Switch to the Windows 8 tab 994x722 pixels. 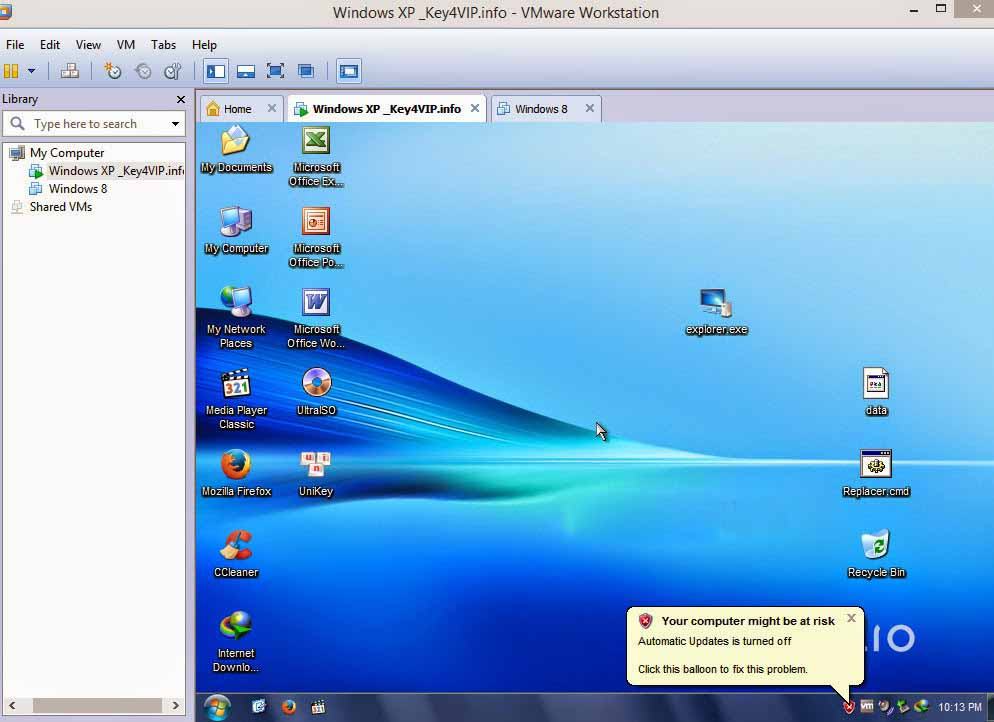tap(540, 109)
